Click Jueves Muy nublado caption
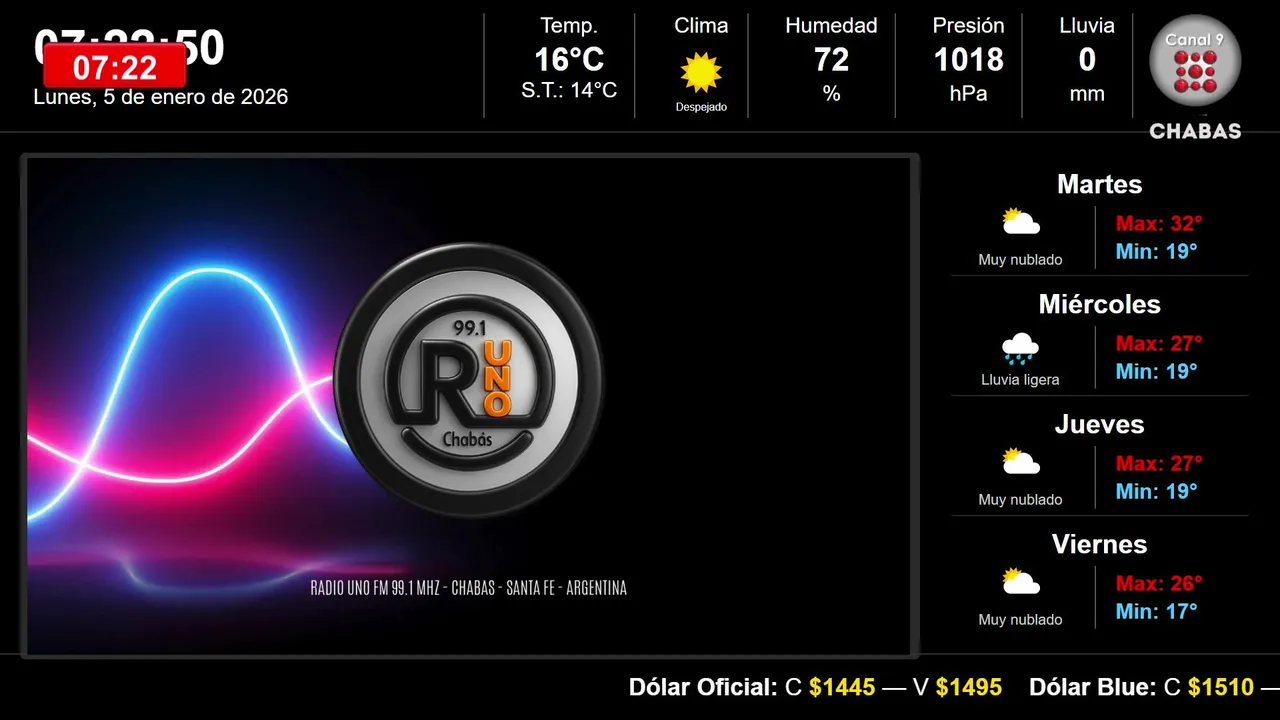 coord(1020,500)
